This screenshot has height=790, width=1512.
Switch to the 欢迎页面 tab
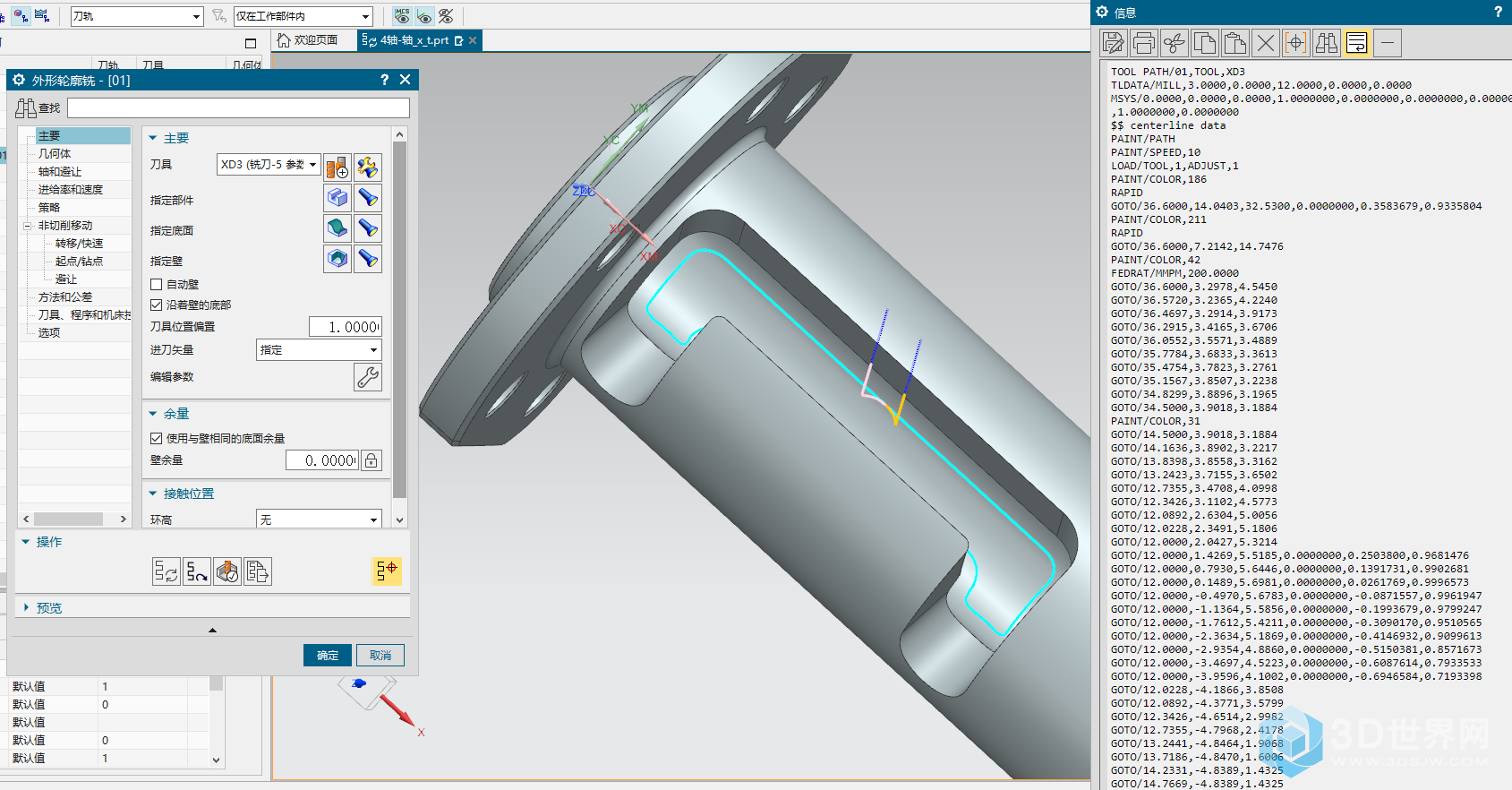[308, 40]
